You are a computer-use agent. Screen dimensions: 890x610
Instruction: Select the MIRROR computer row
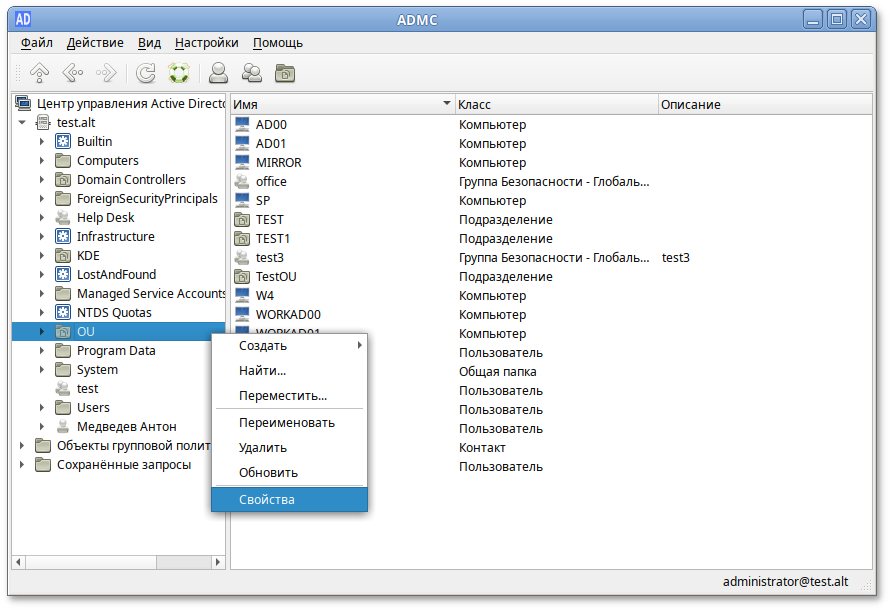278,163
